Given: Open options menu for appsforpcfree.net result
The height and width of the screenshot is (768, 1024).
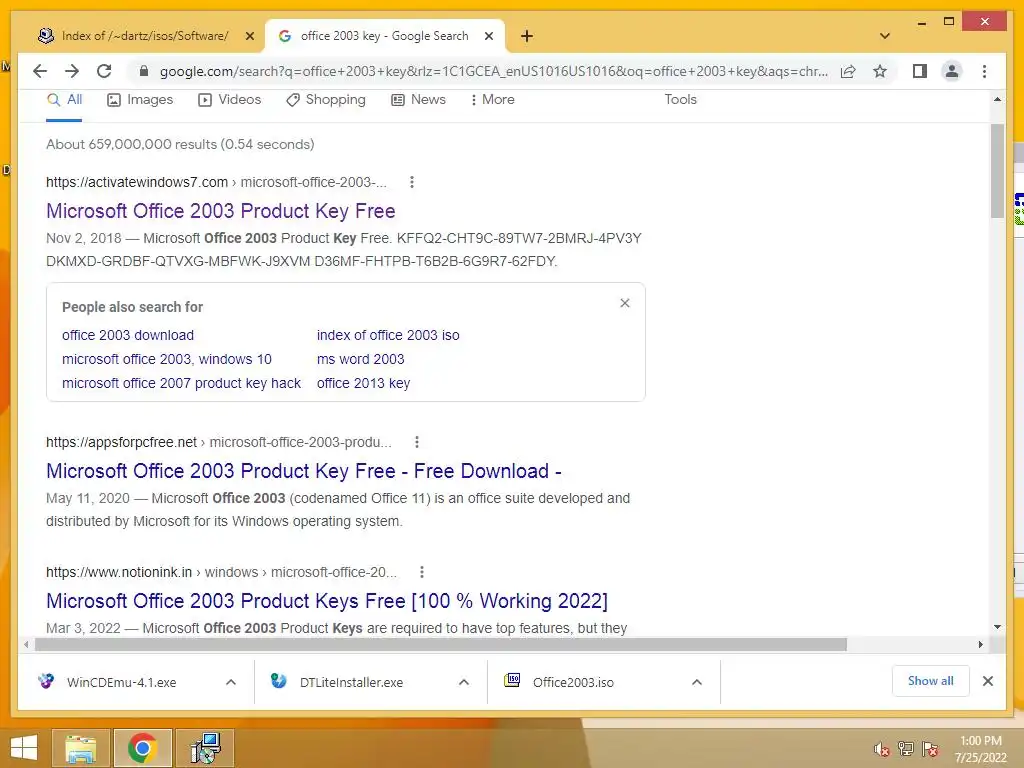Looking at the screenshot, I should [417, 442].
